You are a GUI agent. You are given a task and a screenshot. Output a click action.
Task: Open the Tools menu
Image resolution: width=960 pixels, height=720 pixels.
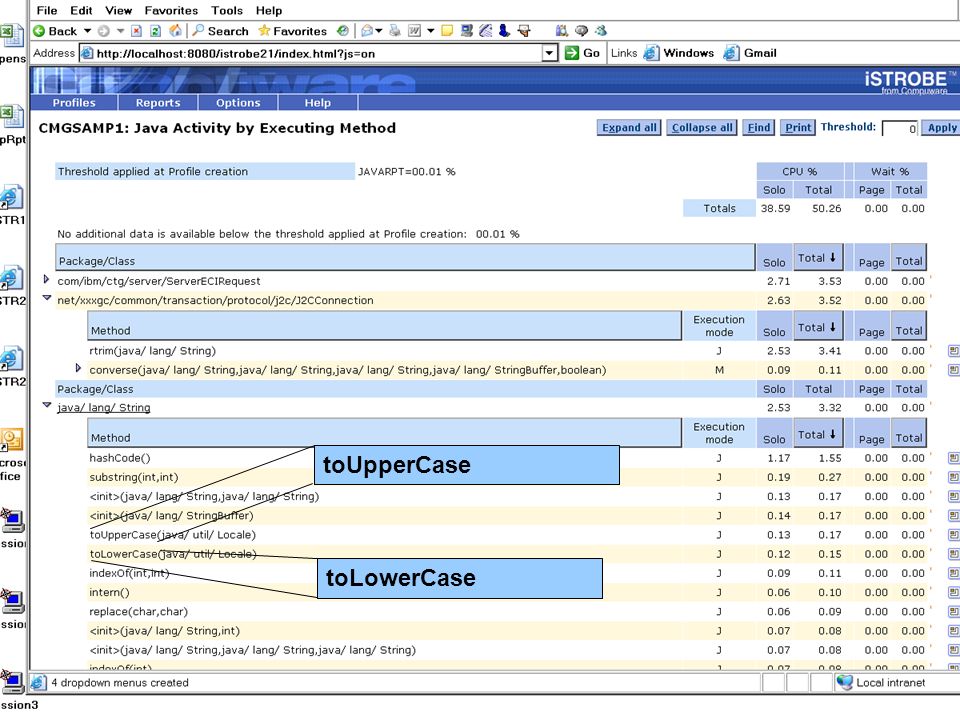[227, 10]
